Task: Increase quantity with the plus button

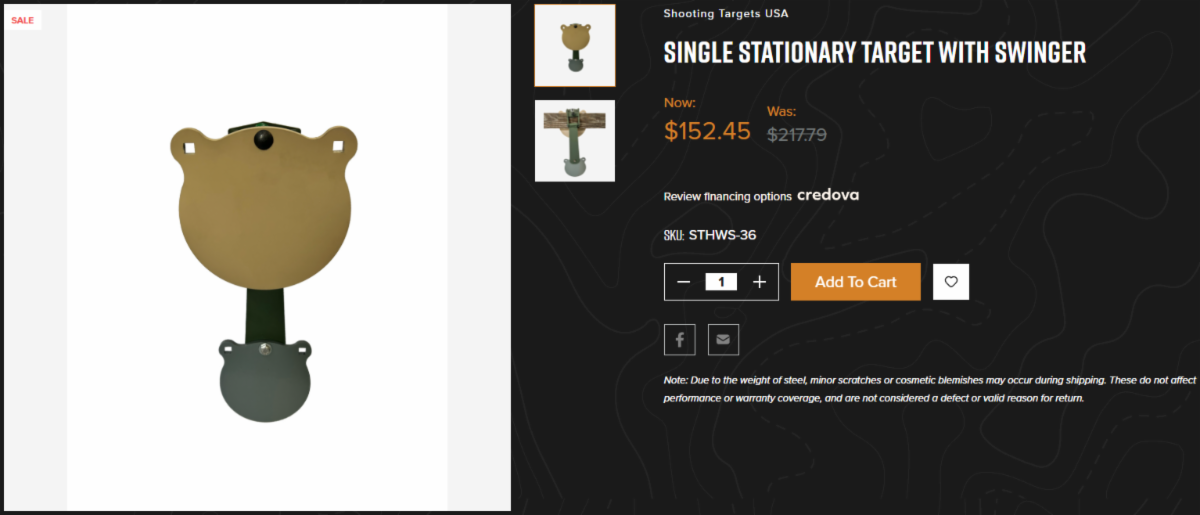Action: pyautogui.click(x=759, y=282)
